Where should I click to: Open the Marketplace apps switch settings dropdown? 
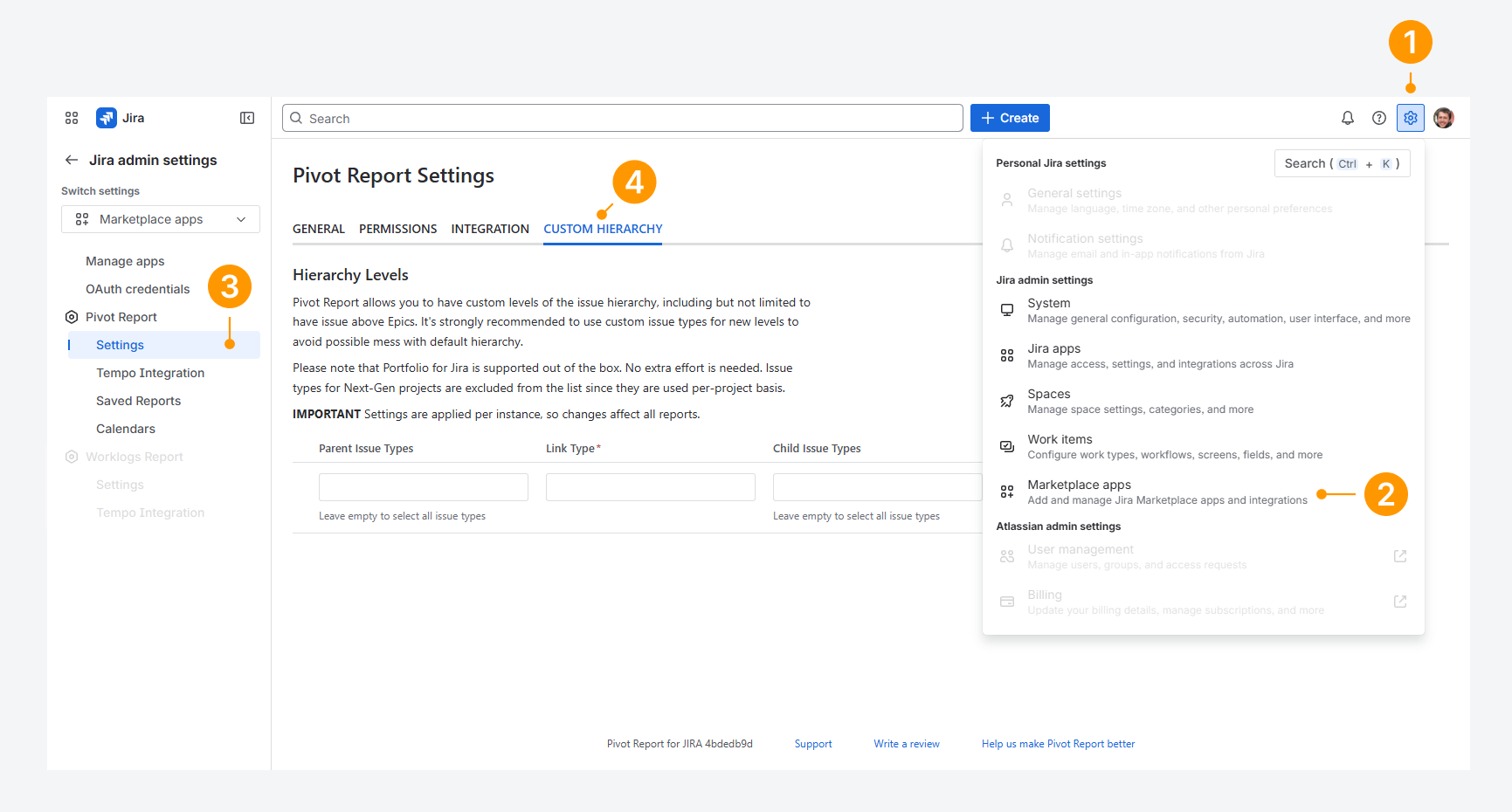coord(161,219)
